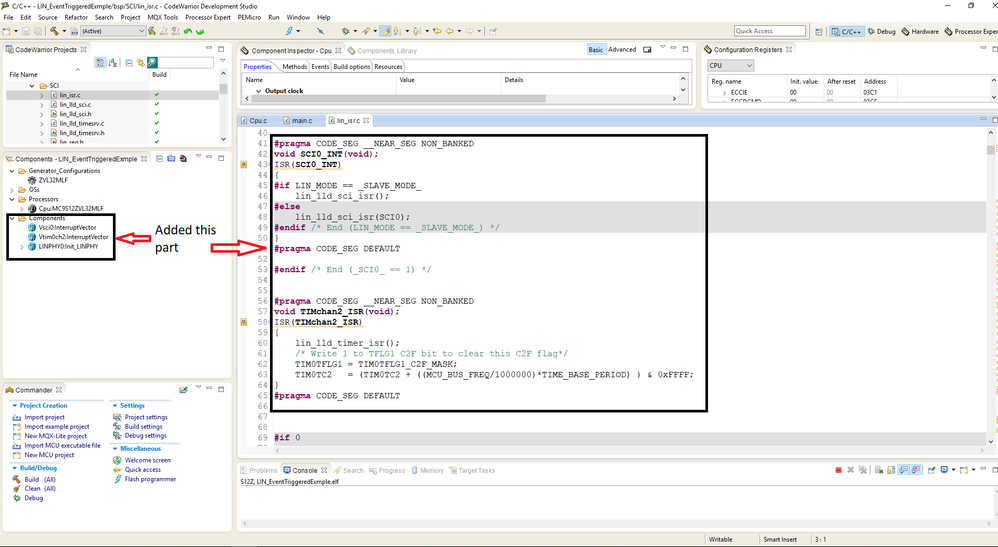The width and height of the screenshot is (998, 547).
Task: Collapse Generator_Configurations in Components view
Action: click(x=11, y=171)
